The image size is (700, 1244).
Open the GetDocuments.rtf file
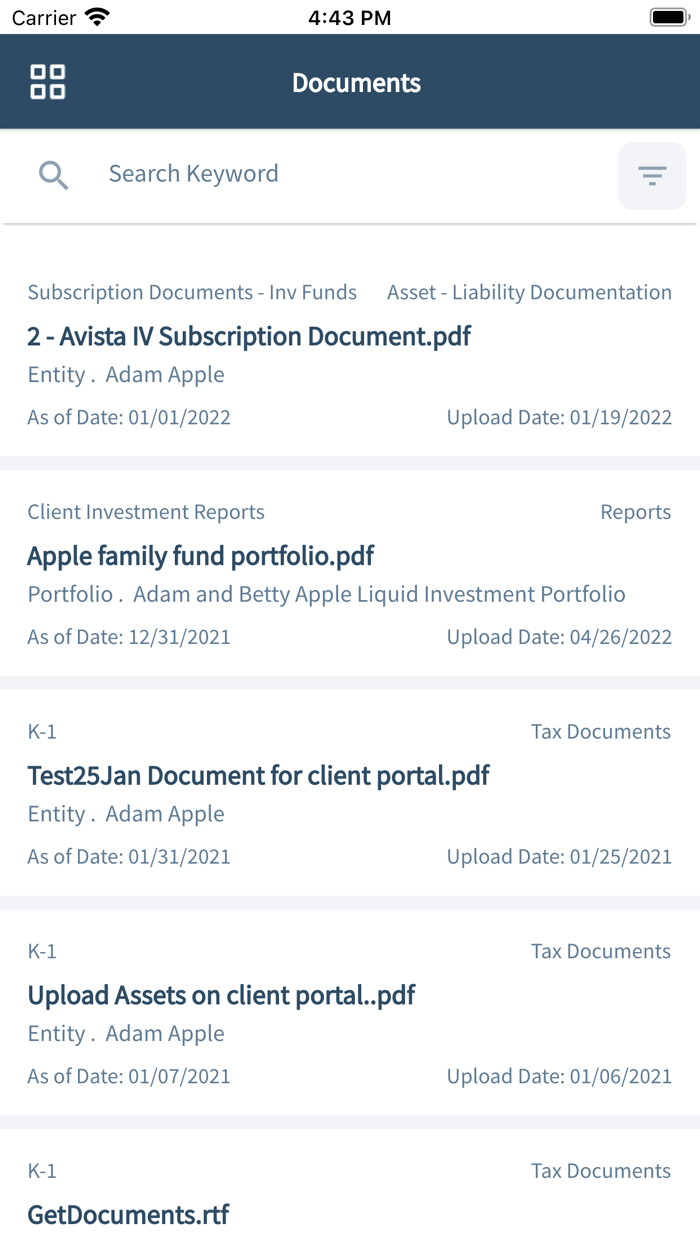pyautogui.click(x=128, y=1215)
